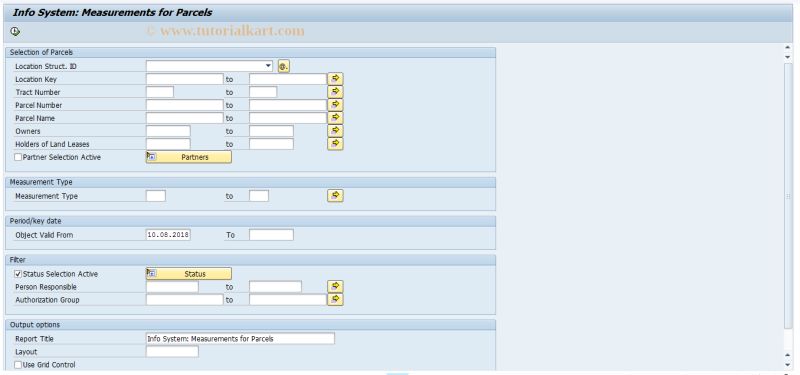Viewport: 800px width, 375px height.
Task: Click the Parcel Name to field
Action: 288,118
